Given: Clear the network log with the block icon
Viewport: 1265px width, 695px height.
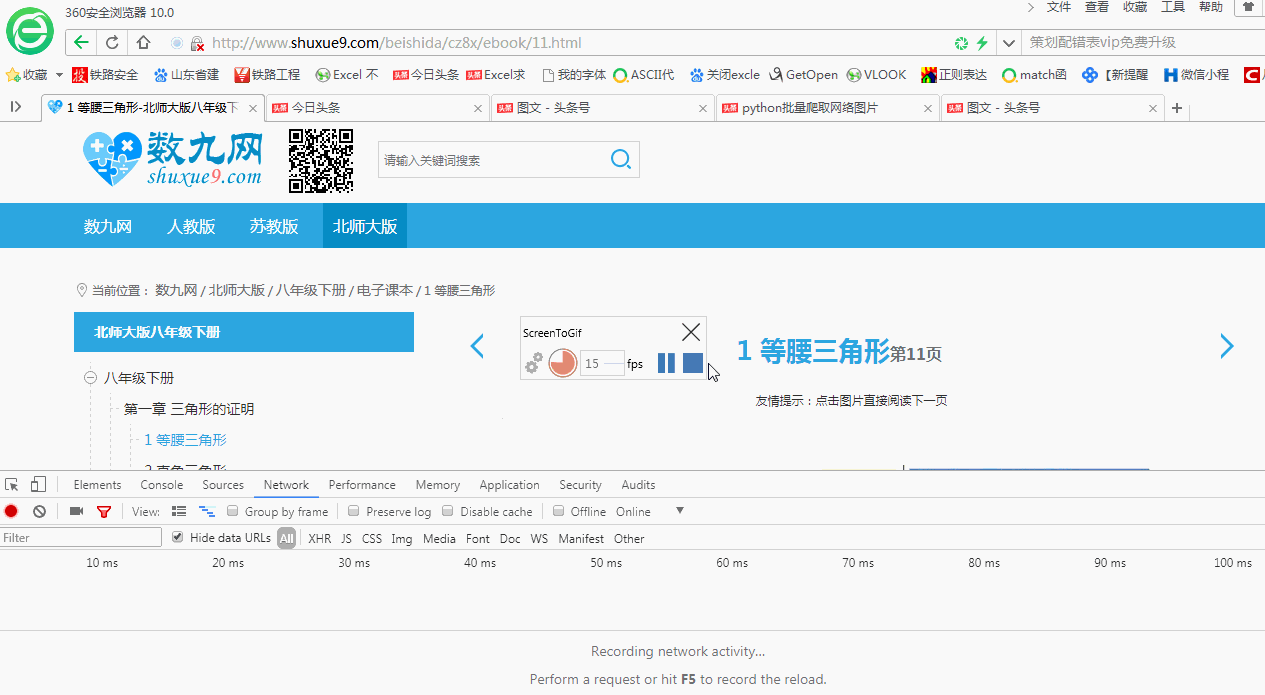Looking at the screenshot, I should [38, 511].
